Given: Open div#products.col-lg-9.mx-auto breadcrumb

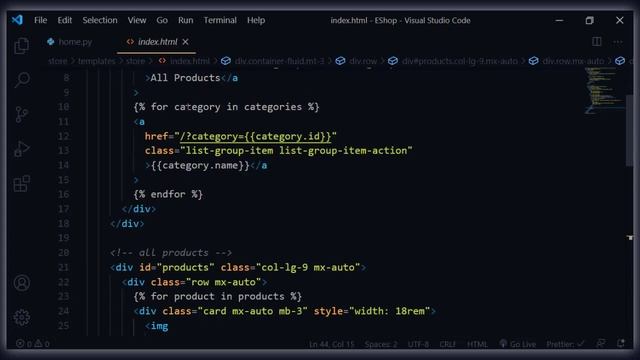Looking at the screenshot, I should pos(460,61).
